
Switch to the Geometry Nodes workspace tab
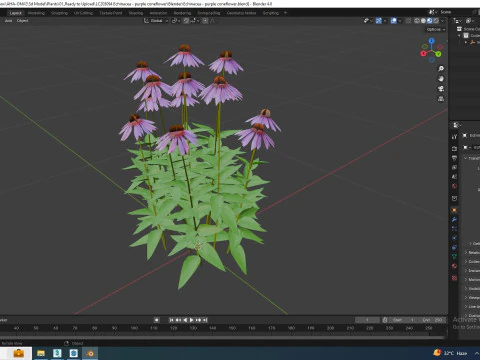coord(241,13)
